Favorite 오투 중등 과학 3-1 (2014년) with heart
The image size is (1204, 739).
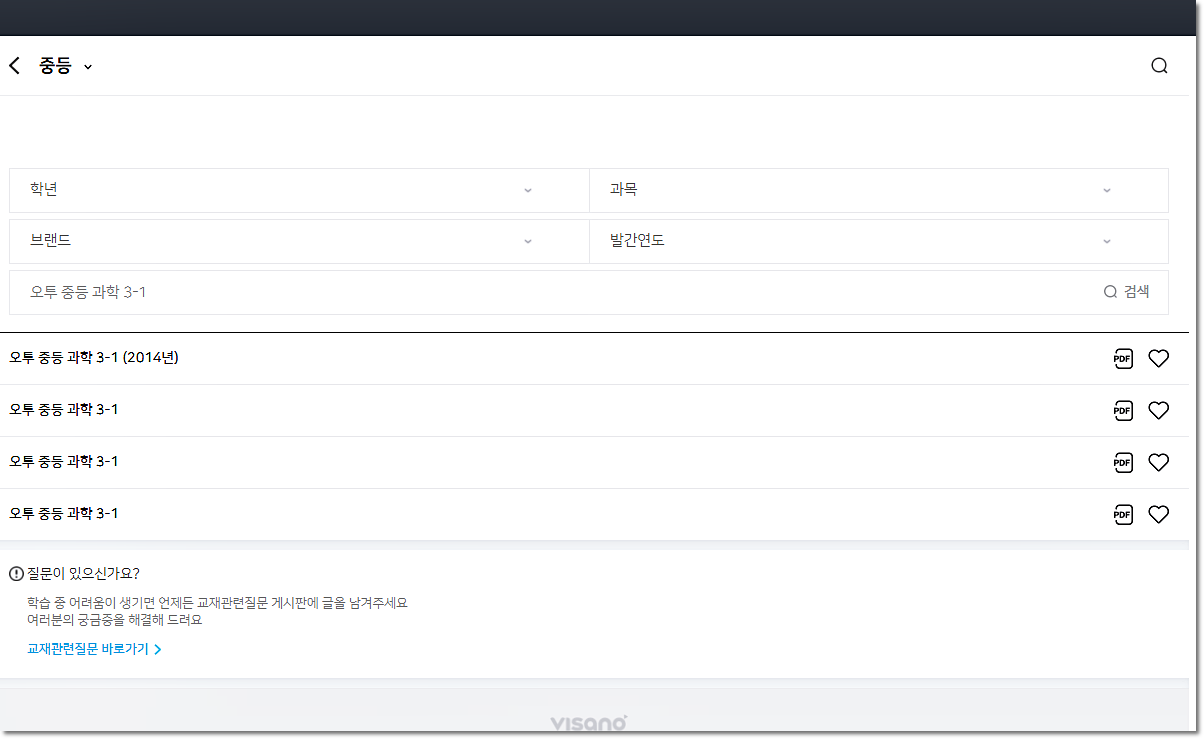pos(1158,358)
